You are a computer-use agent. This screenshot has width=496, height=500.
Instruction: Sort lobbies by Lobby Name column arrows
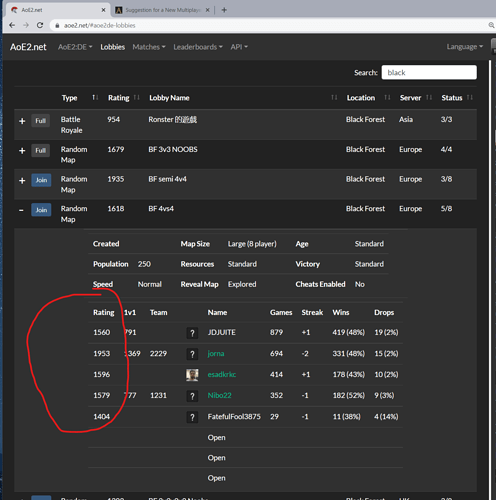[x=334, y=97]
